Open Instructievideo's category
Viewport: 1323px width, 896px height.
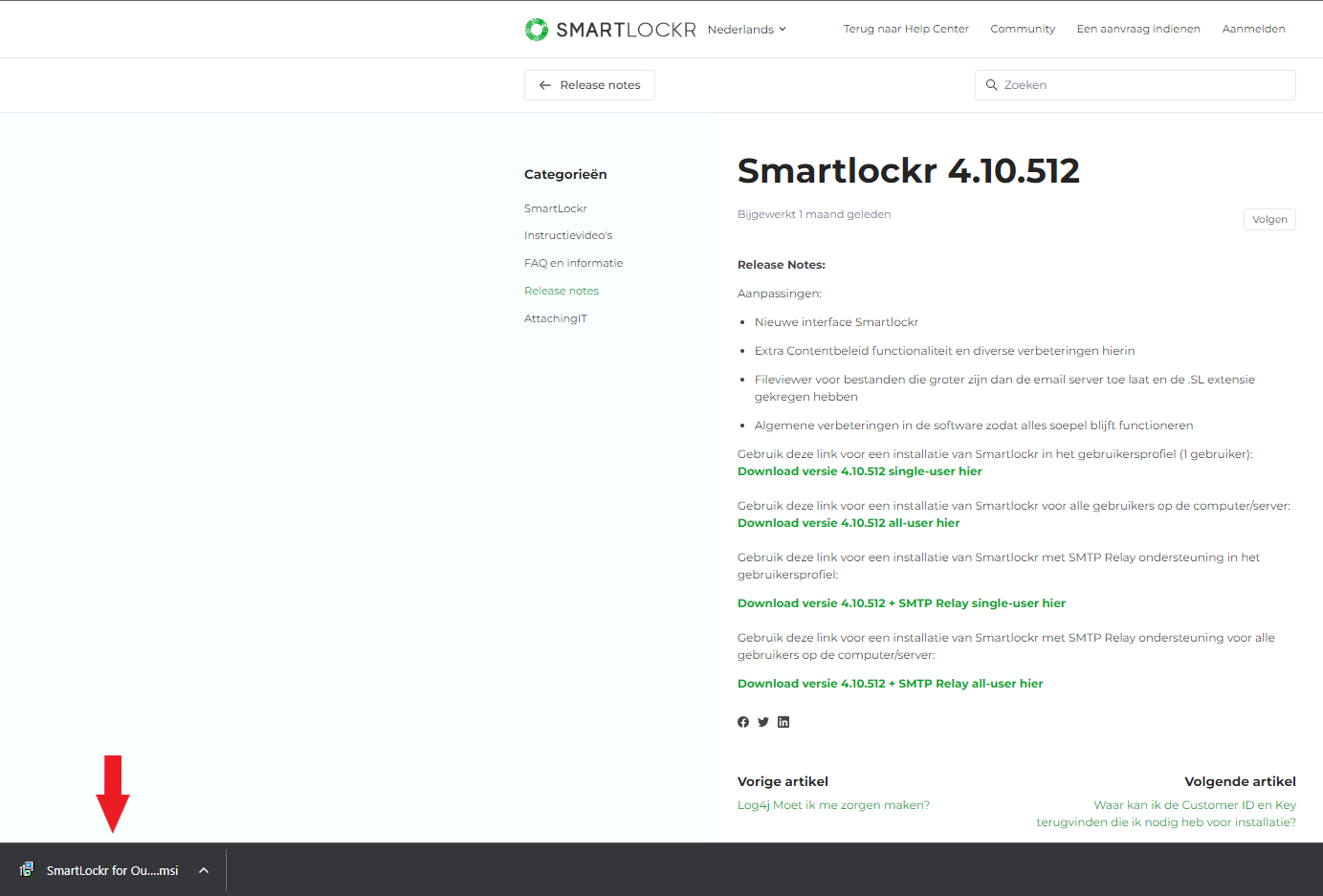[x=568, y=235]
